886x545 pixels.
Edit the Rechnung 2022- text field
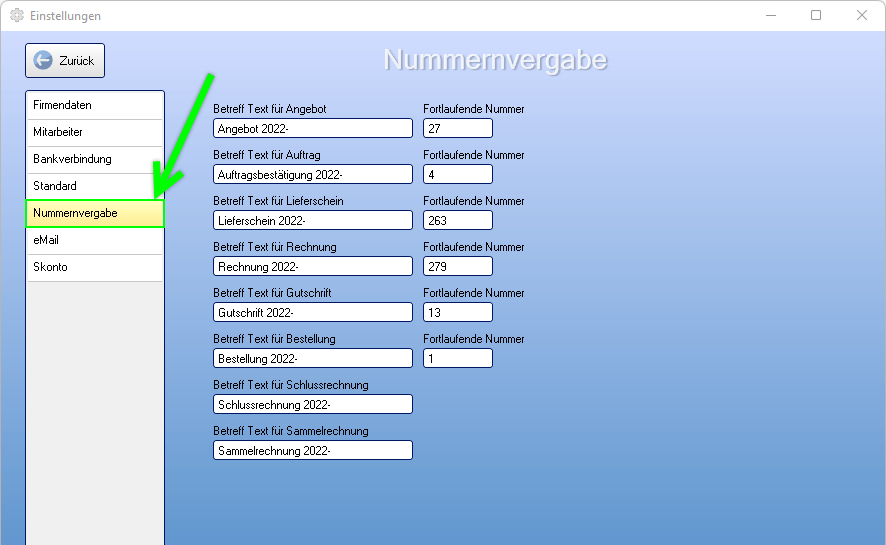[313, 267]
